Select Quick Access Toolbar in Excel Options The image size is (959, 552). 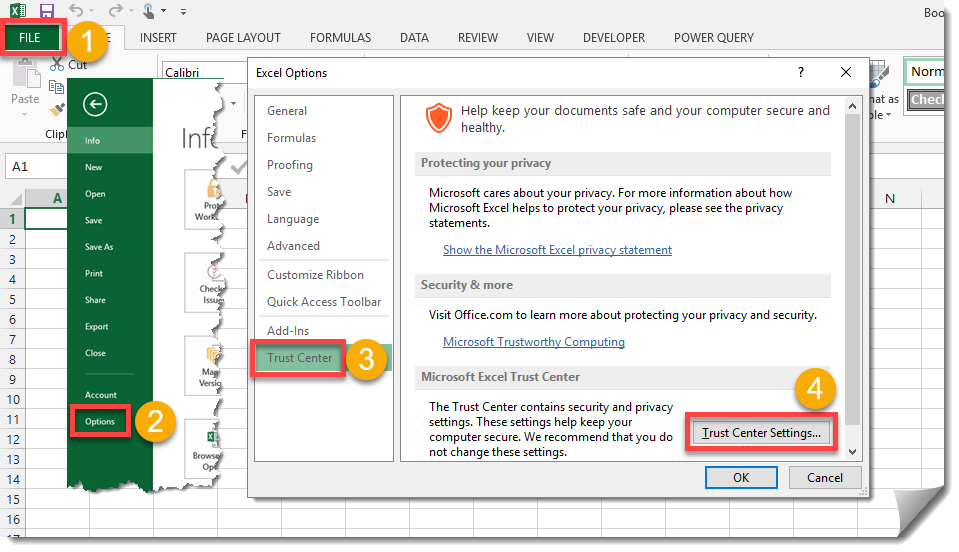click(x=324, y=302)
